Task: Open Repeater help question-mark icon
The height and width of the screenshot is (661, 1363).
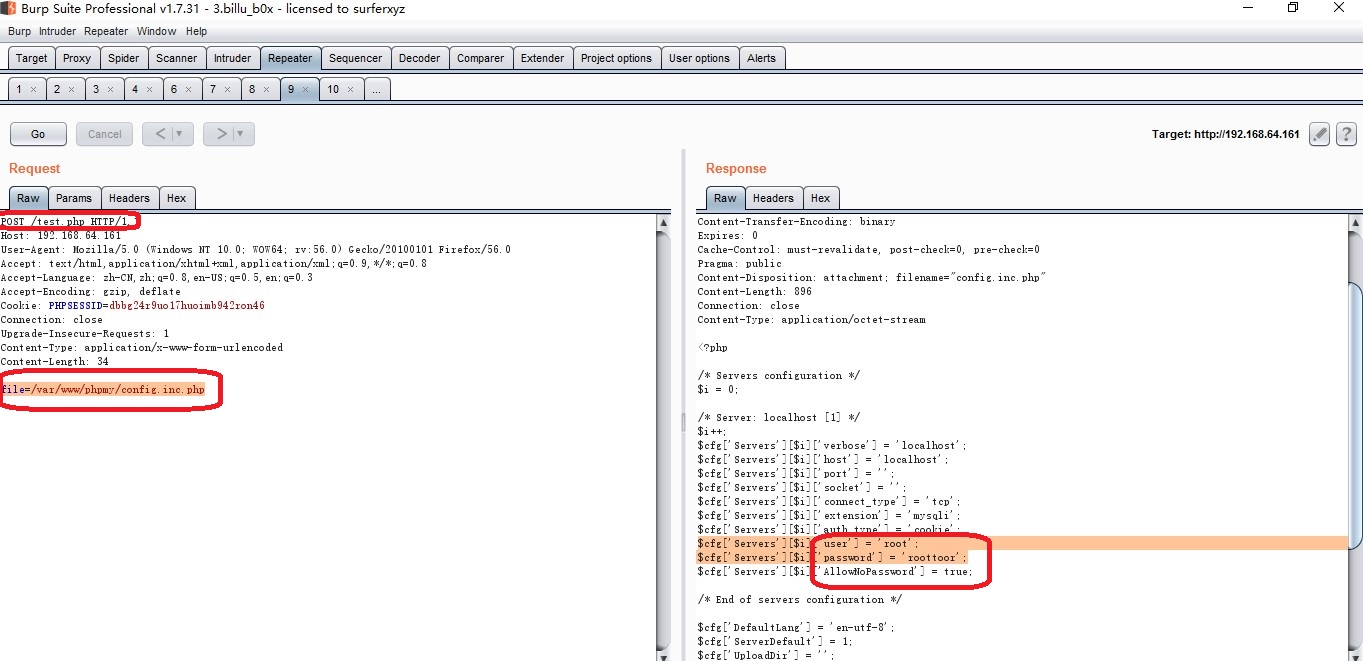Action: [1346, 134]
